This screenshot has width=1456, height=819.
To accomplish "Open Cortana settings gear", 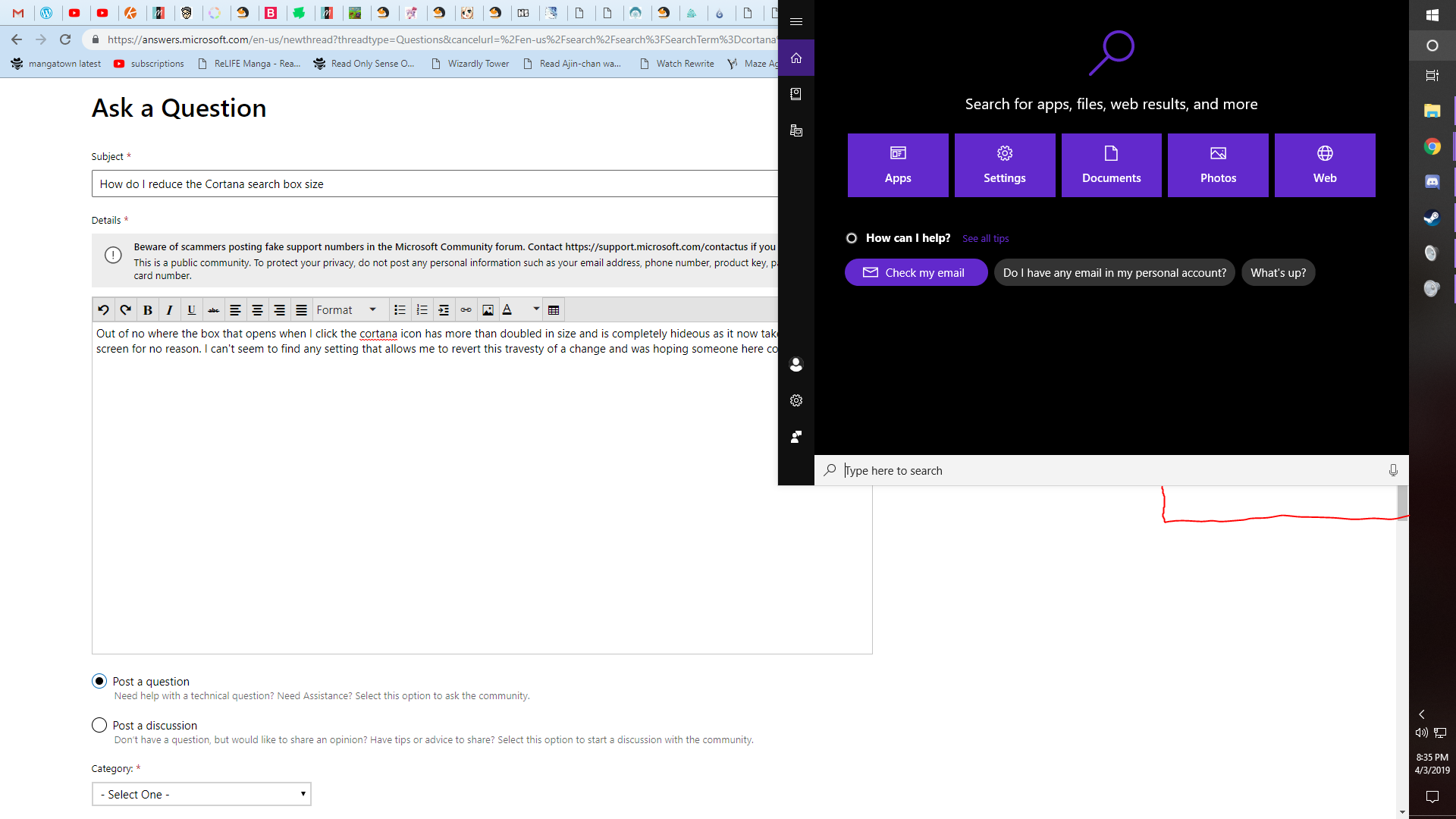I will (x=796, y=400).
